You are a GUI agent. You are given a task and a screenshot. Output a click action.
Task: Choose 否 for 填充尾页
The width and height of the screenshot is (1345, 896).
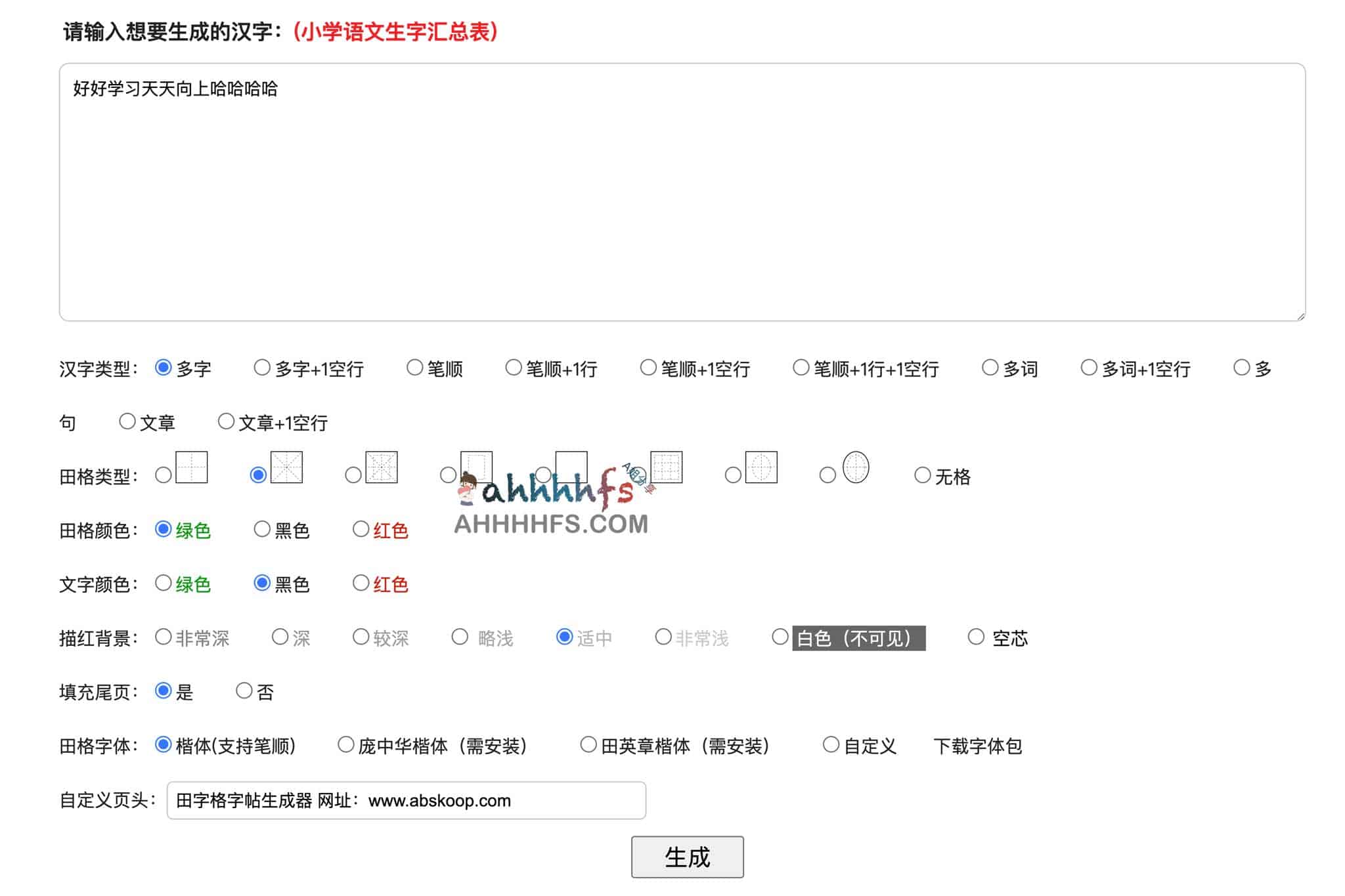tap(244, 690)
